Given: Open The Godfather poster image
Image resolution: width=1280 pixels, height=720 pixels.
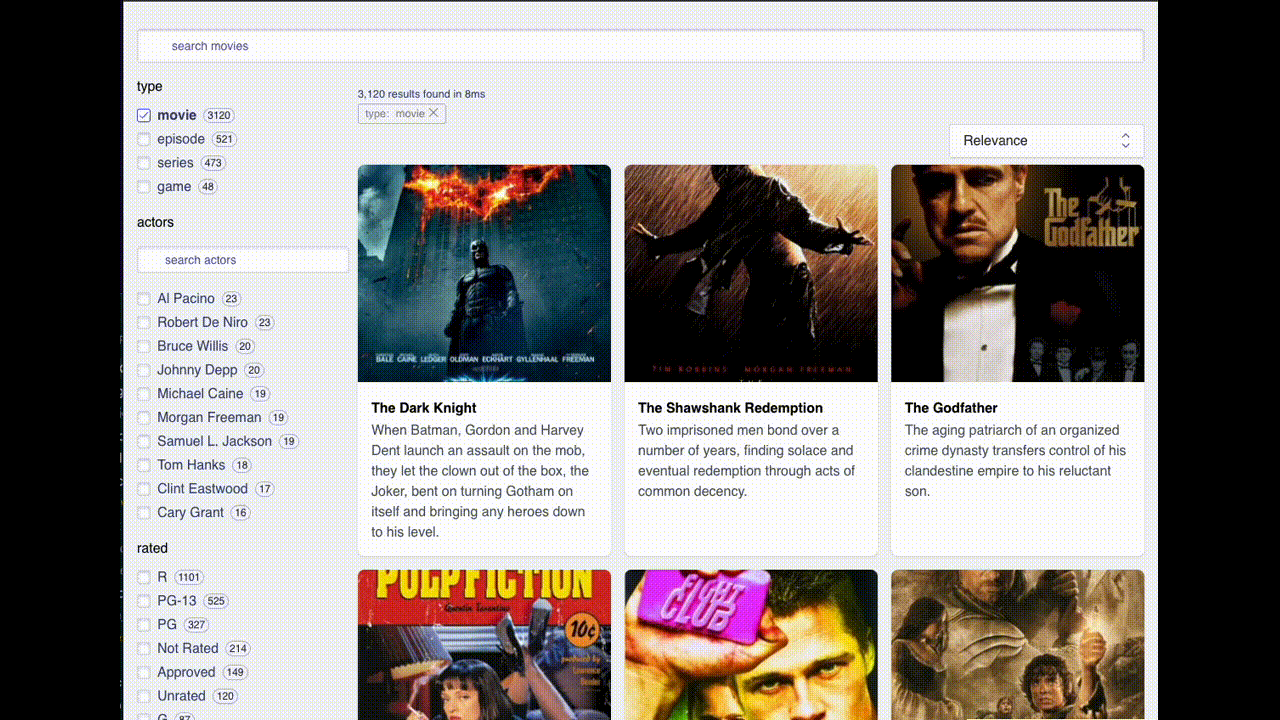Looking at the screenshot, I should [1018, 273].
